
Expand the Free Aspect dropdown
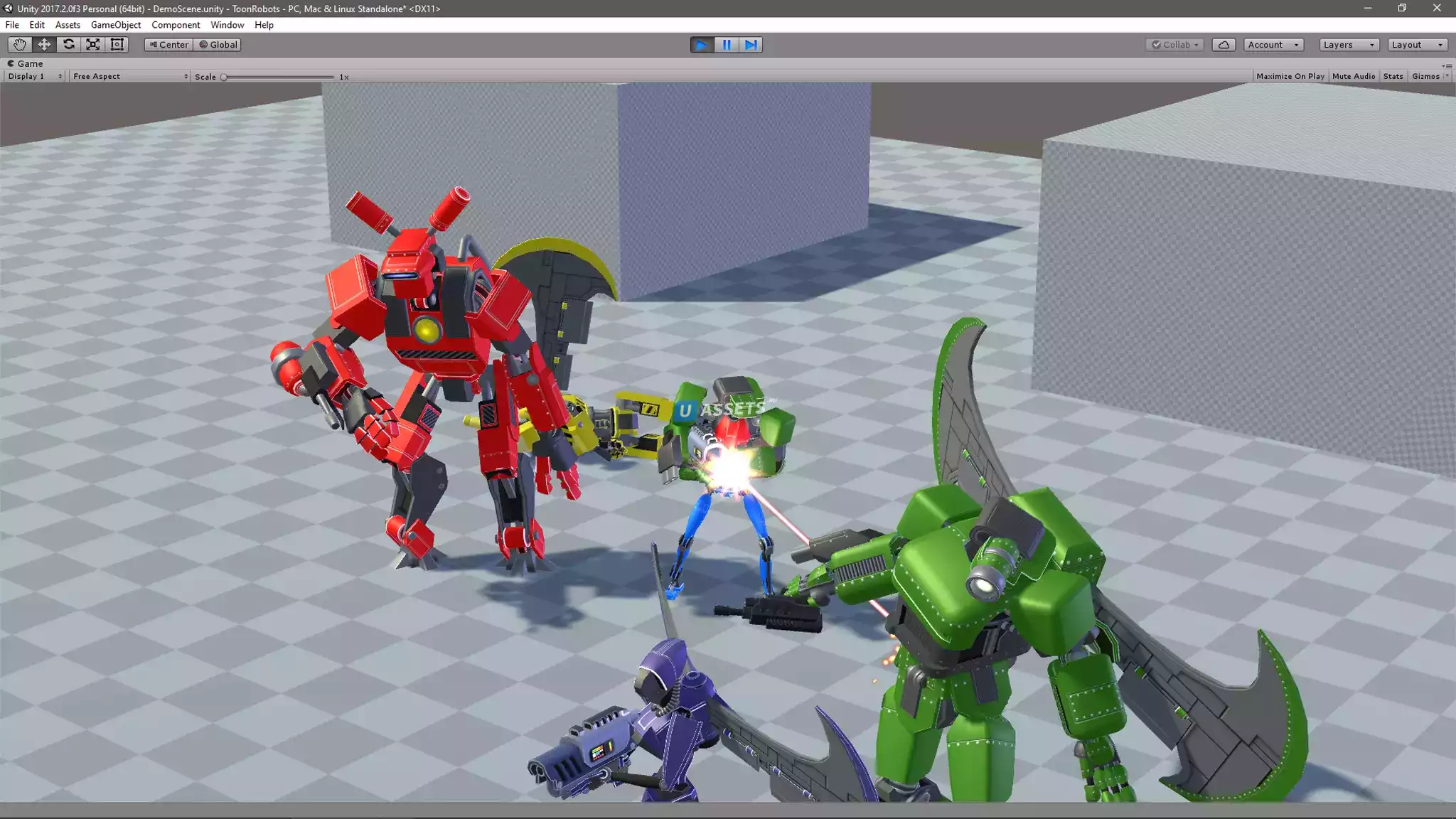click(129, 76)
